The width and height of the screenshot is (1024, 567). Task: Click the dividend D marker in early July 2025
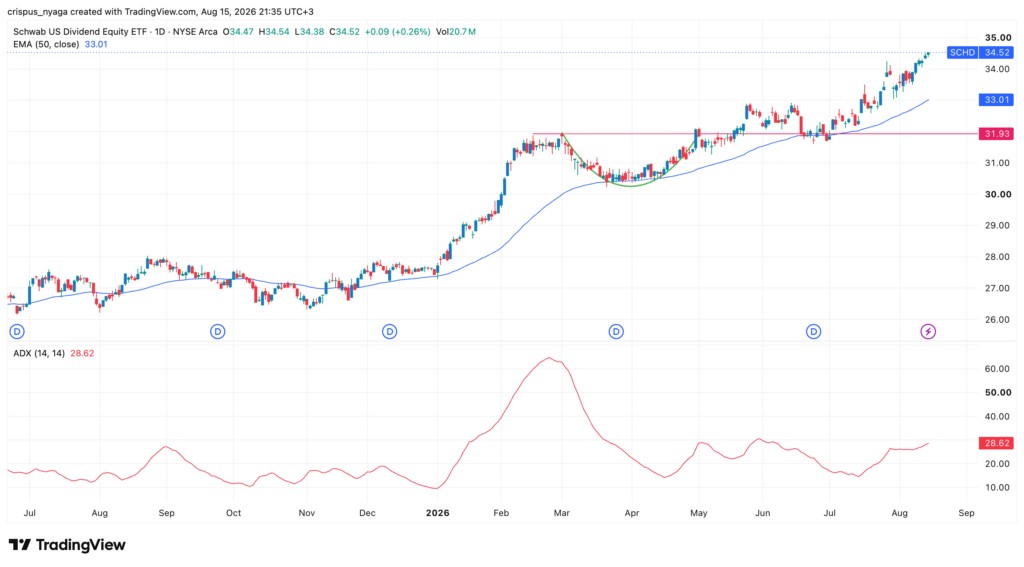pos(17,332)
